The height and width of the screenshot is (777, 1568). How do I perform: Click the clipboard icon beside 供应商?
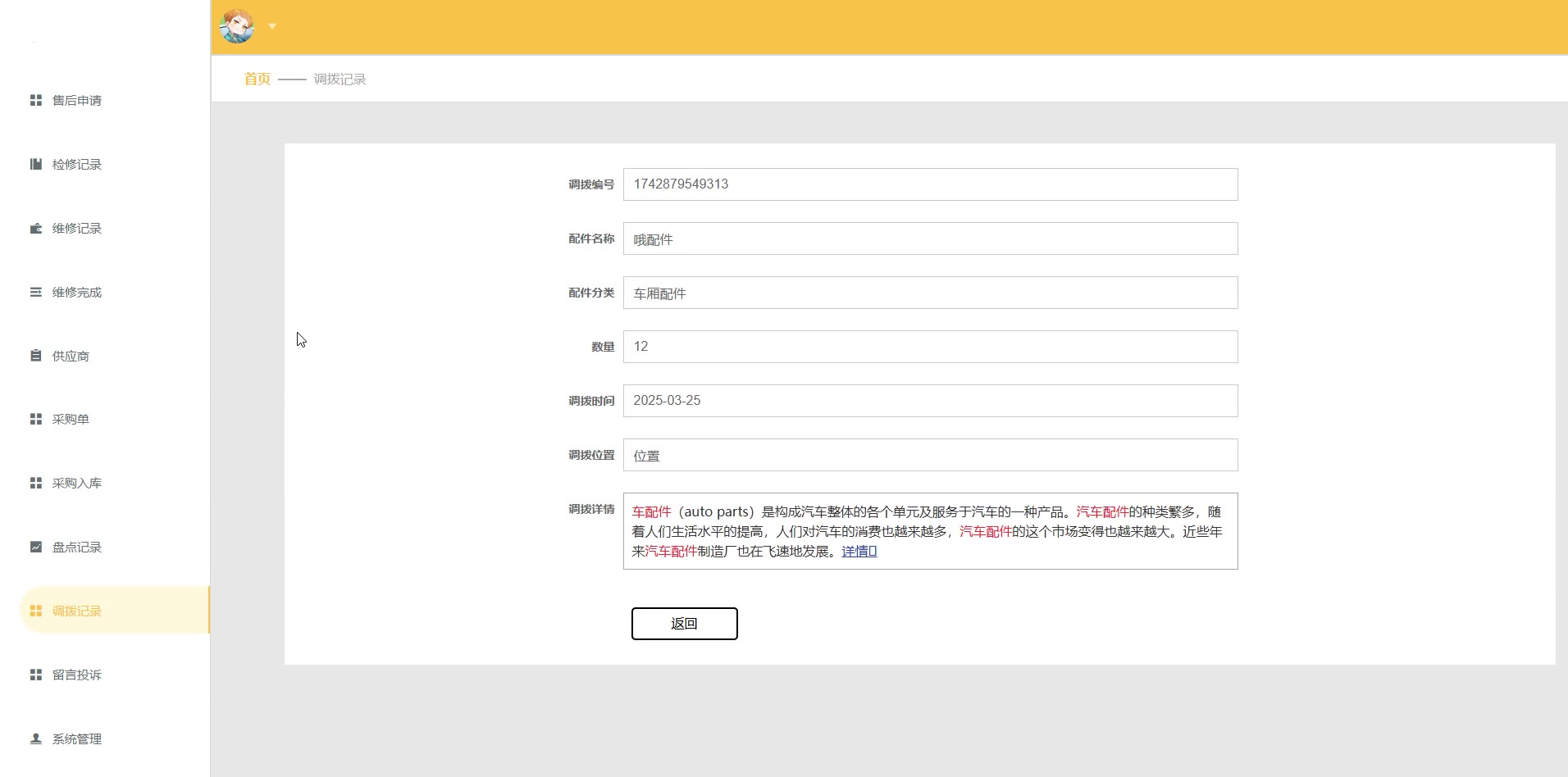[36, 356]
